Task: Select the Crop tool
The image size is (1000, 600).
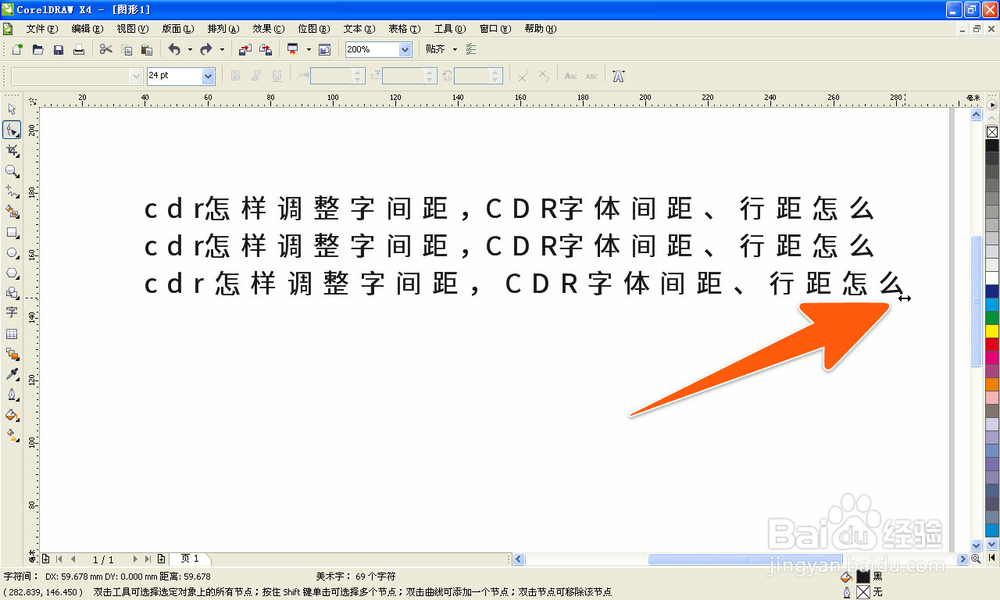Action: tap(11, 150)
